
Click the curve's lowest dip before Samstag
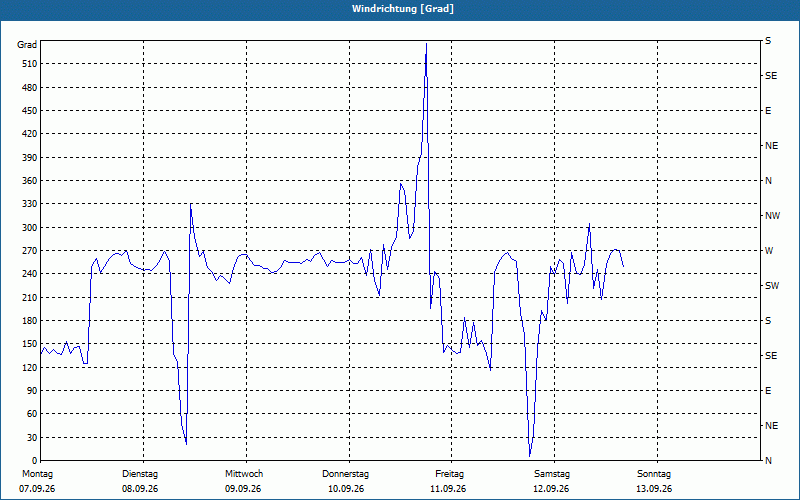tap(530, 456)
